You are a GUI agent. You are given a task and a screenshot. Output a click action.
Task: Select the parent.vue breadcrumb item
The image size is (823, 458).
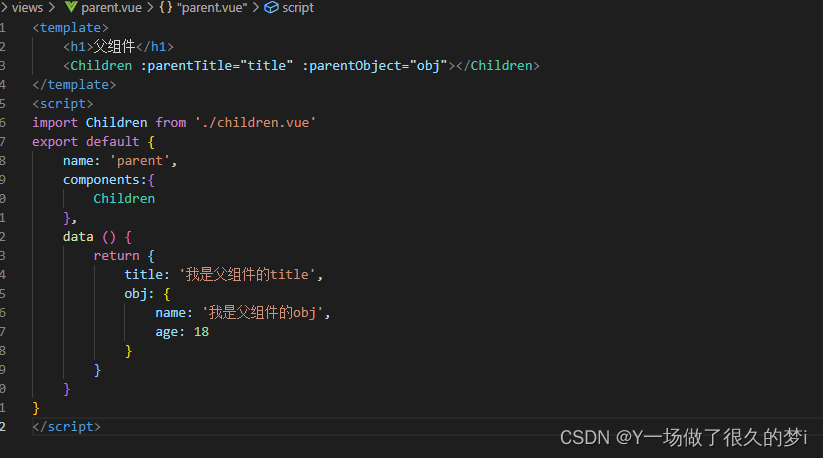111,8
